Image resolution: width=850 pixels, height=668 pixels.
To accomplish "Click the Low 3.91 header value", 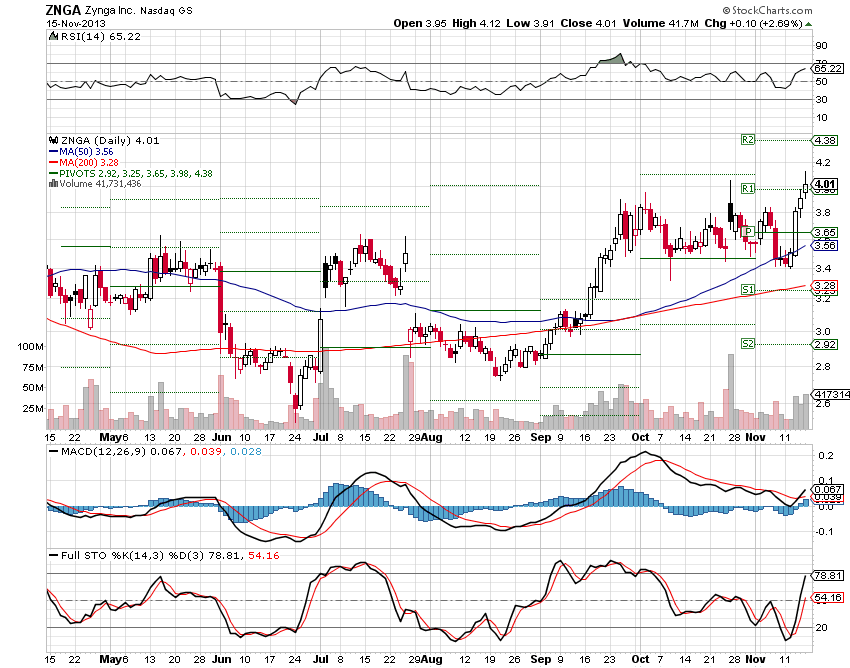I will [530, 23].
